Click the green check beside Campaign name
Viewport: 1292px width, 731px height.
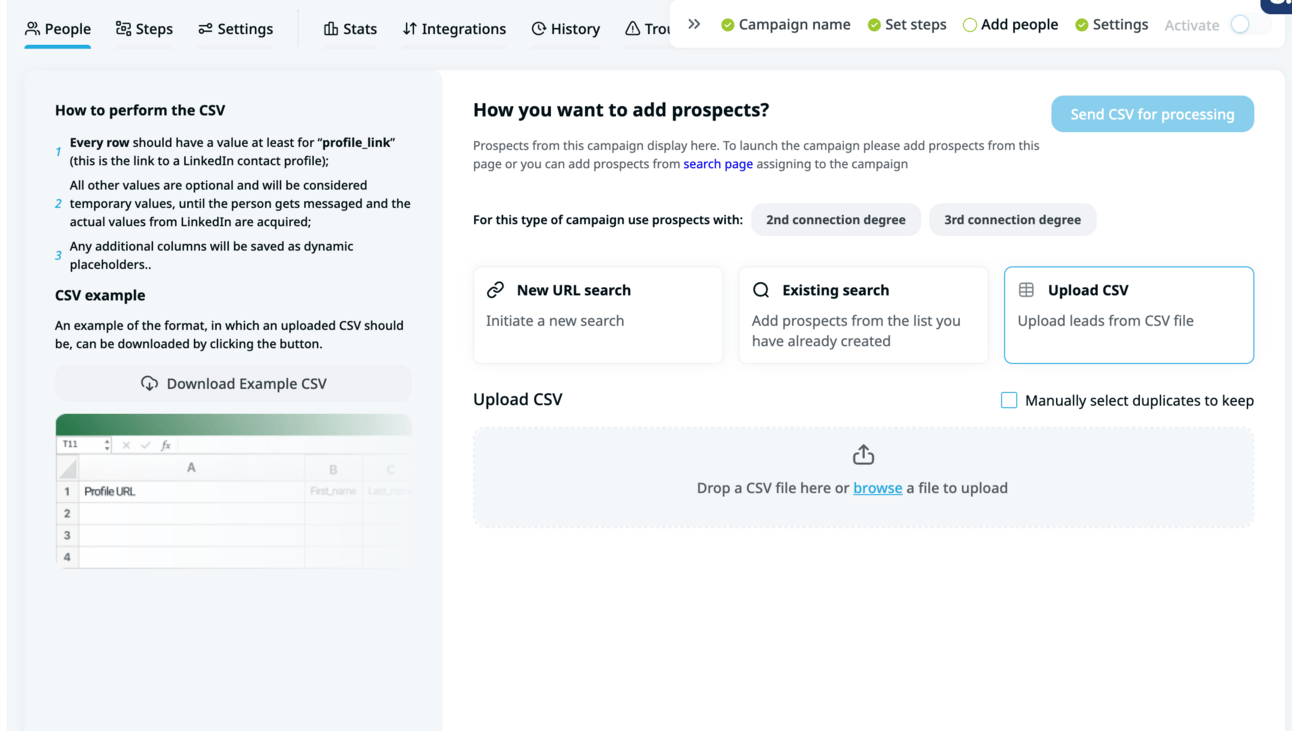(728, 25)
